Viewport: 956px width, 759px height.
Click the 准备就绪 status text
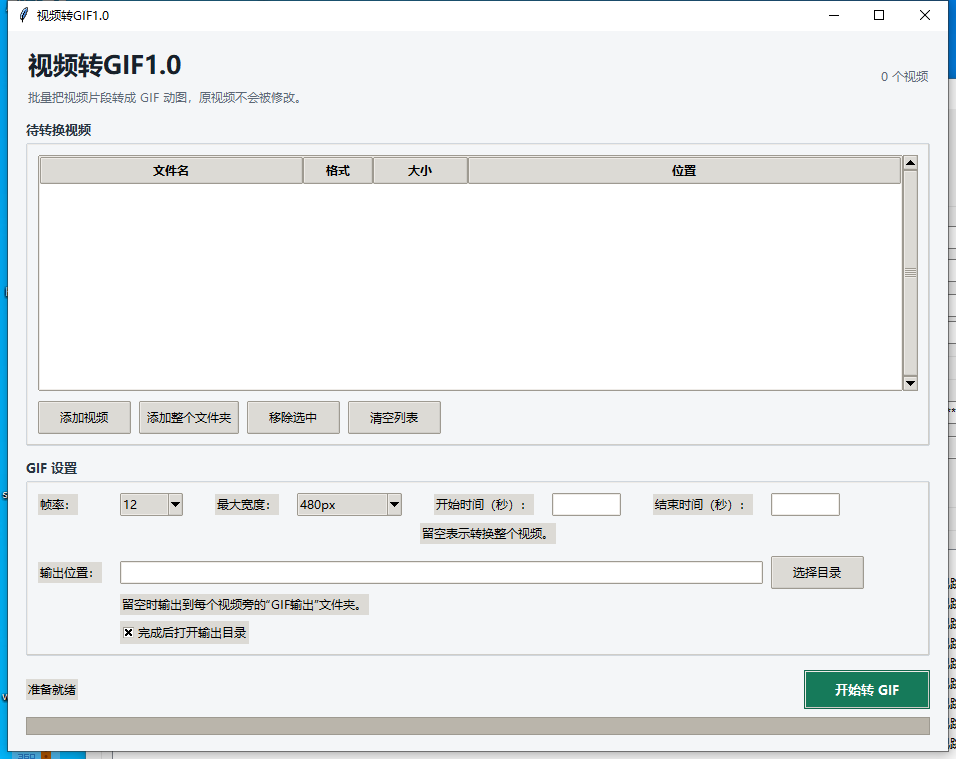coord(52,690)
